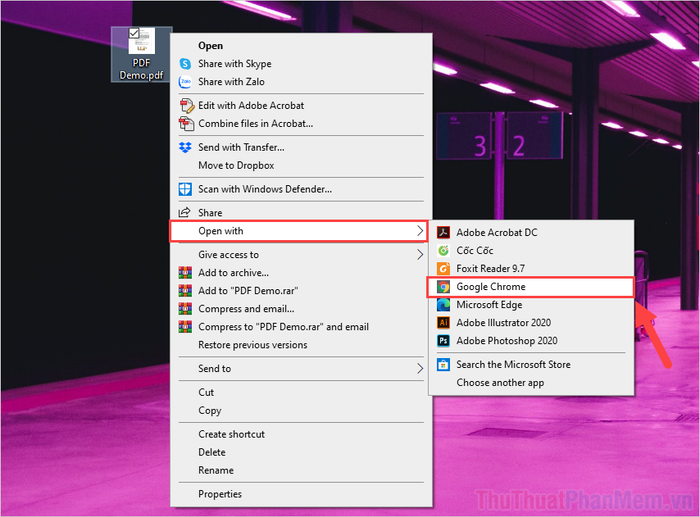This screenshot has width=700, height=517.
Task: Click the Google Chrome icon in submenu
Action: click(443, 287)
